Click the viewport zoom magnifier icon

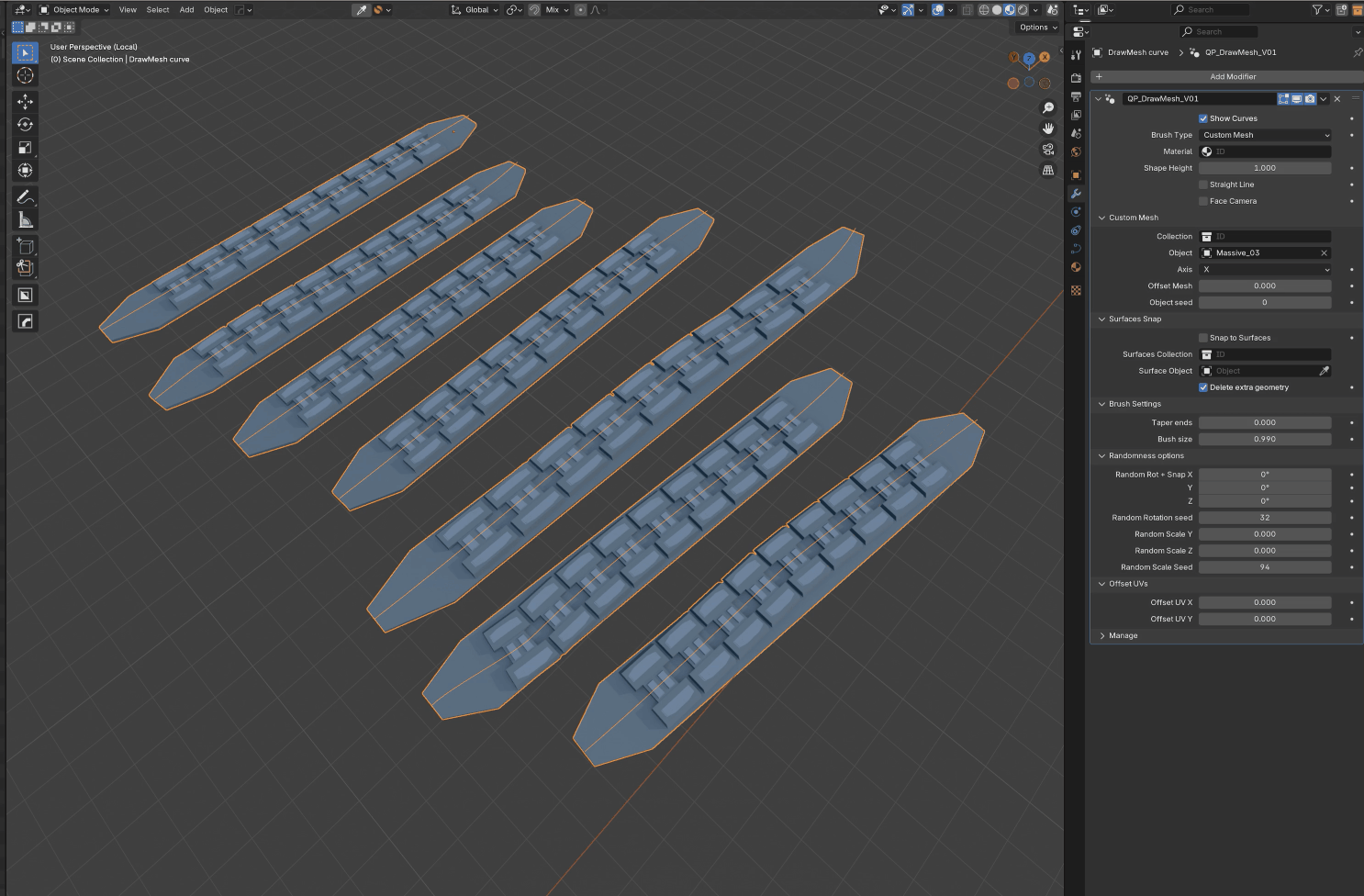click(x=1048, y=108)
